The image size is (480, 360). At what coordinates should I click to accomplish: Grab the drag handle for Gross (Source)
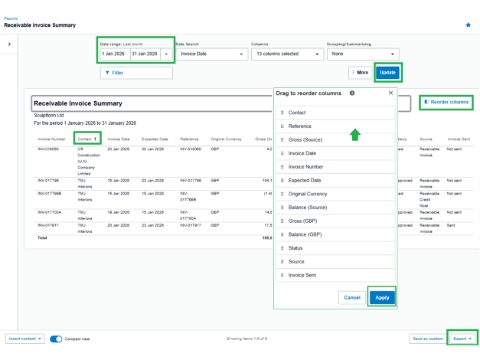point(282,140)
